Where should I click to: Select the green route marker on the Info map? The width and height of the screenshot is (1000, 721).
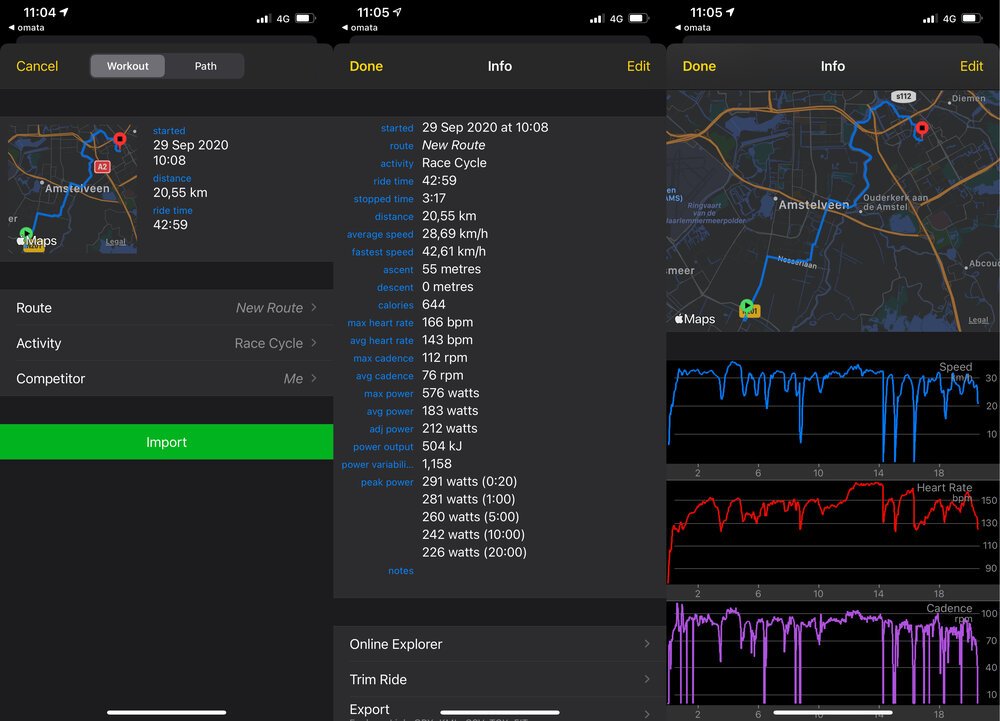click(747, 305)
